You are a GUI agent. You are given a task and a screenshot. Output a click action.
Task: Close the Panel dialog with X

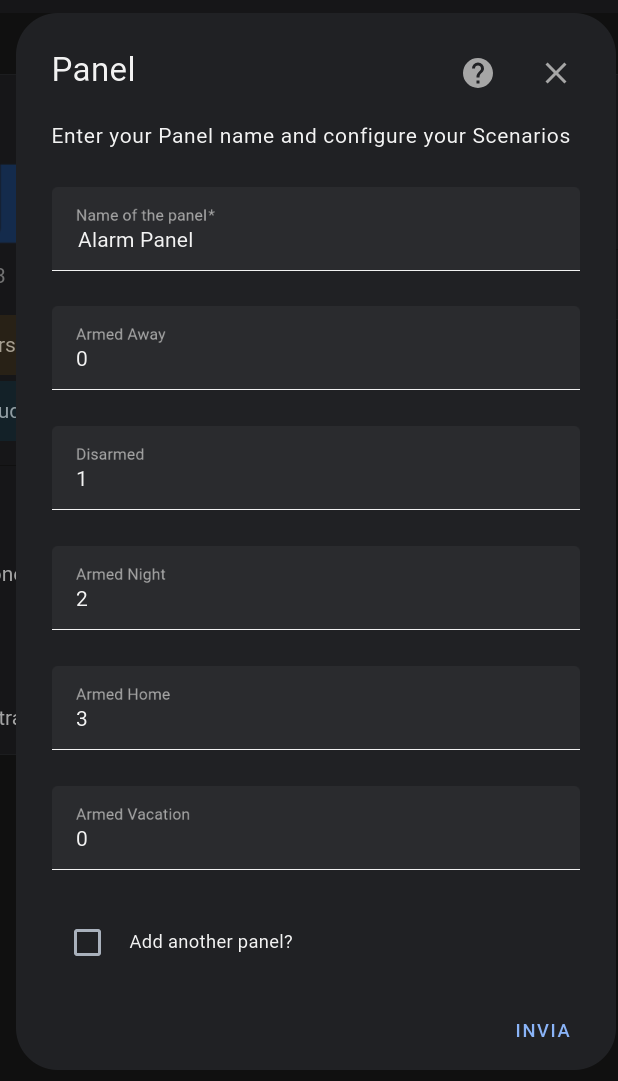pos(556,73)
